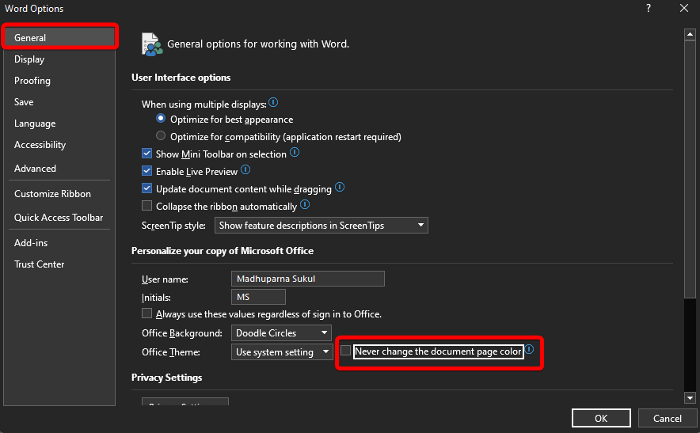Click info icon beside multiple displays label
This screenshot has height=433, width=700.
click(273, 103)
